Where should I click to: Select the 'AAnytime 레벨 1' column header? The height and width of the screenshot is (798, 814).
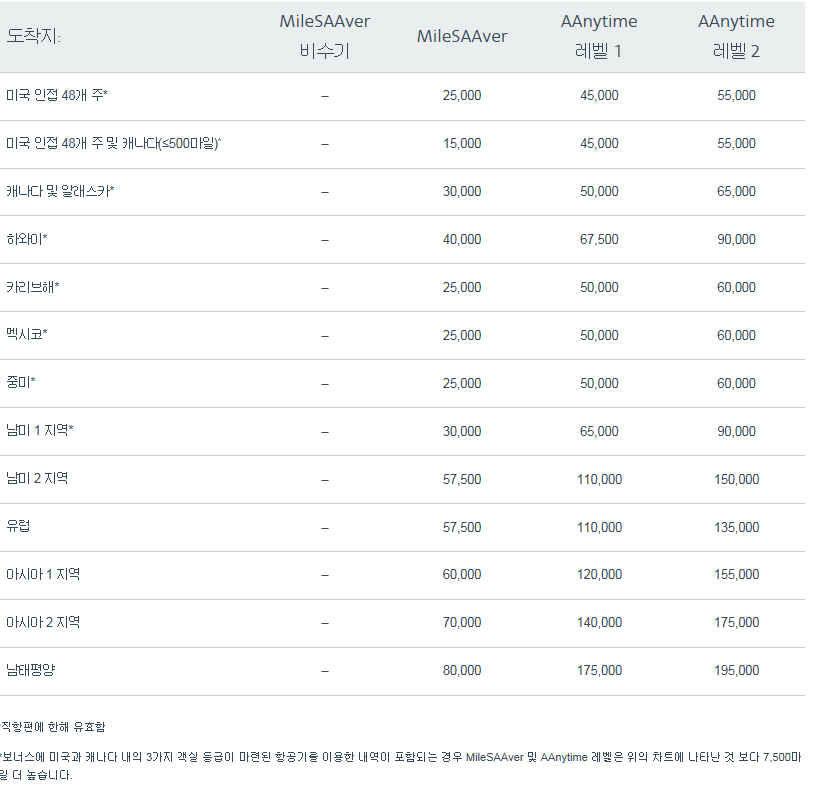pyautogui.click(x=599, y=36)
